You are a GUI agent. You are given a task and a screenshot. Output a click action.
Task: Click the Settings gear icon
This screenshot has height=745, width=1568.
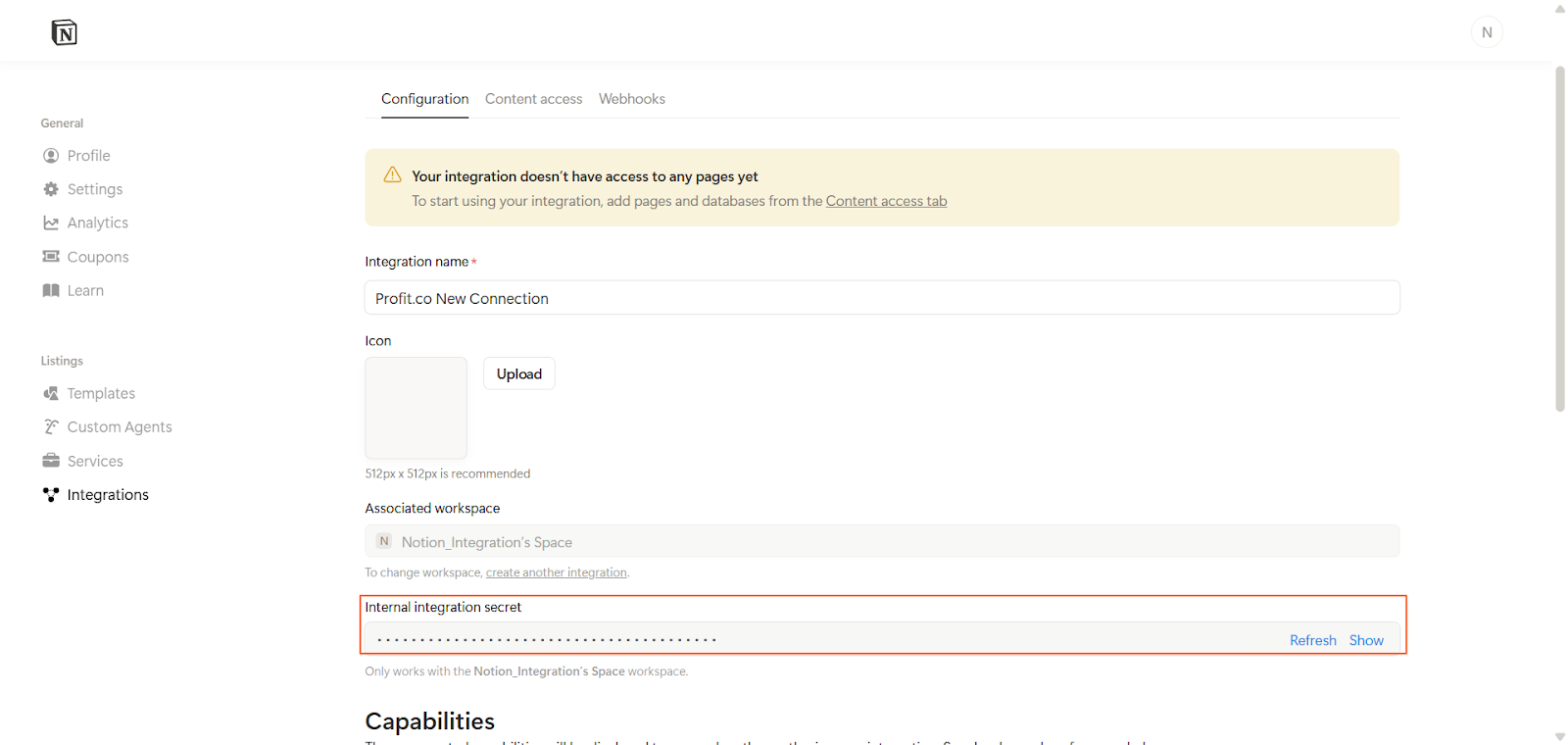coord(51,189)
